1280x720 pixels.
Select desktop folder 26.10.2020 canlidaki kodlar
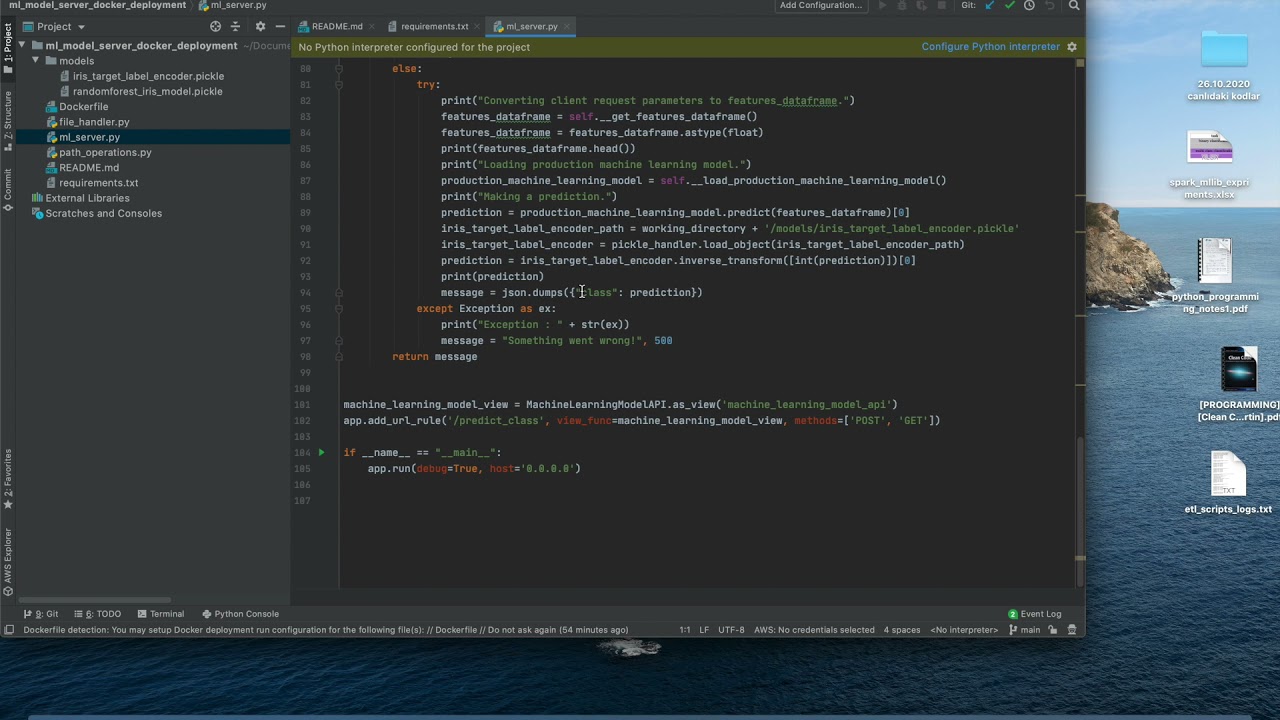(1224, 66)
